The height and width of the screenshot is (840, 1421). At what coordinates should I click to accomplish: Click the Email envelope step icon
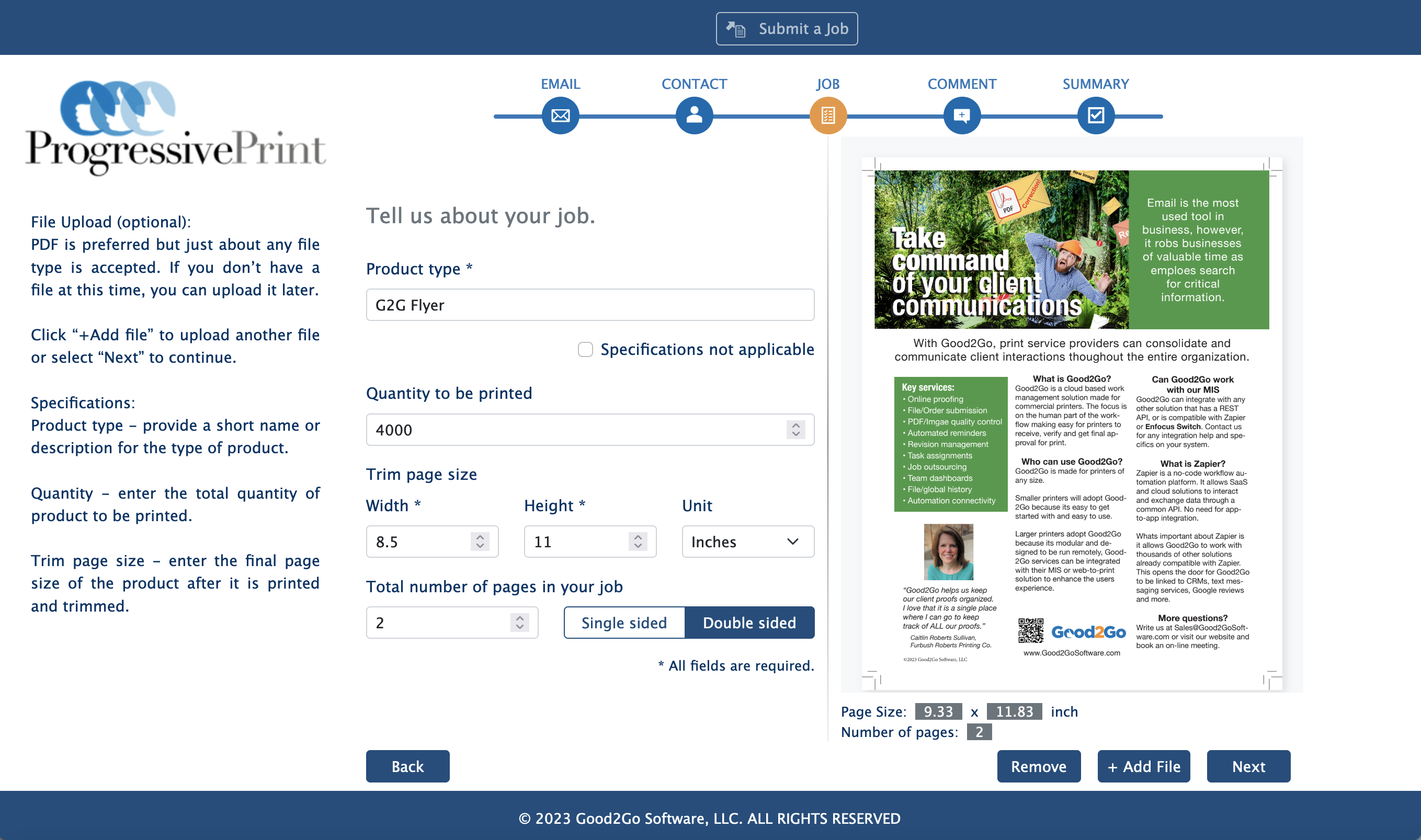[560, 116]
